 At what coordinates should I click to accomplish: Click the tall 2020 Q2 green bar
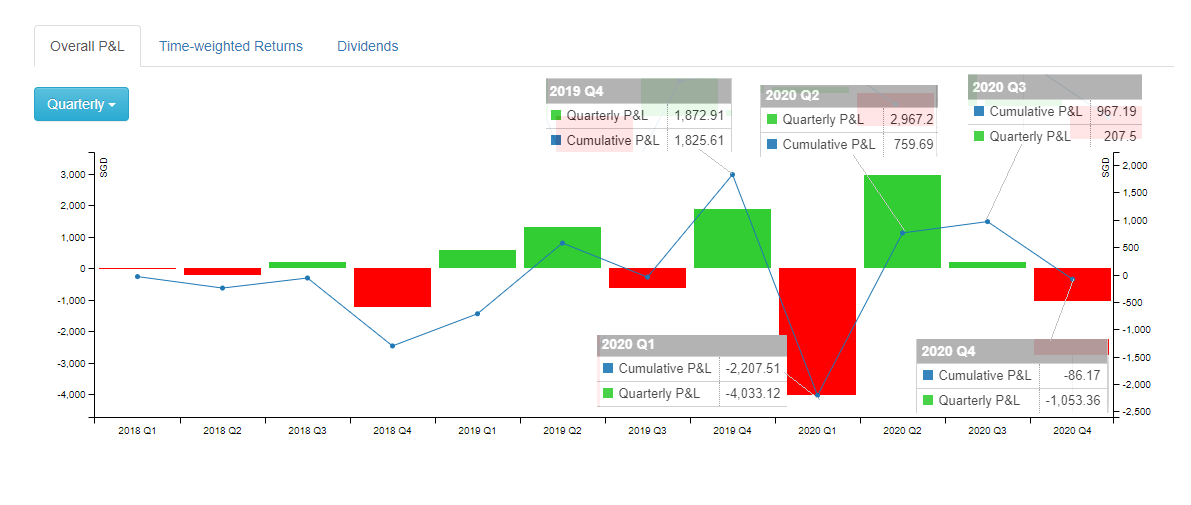pyautogui.click(x=902, y=222)
